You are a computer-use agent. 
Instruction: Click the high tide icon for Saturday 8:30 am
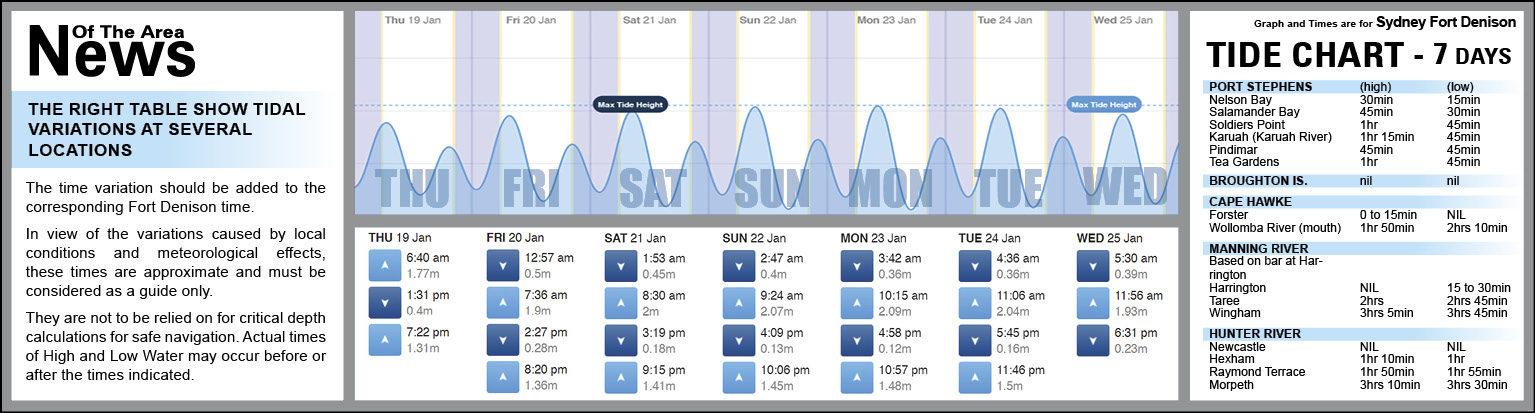click(x=620, y=303)
